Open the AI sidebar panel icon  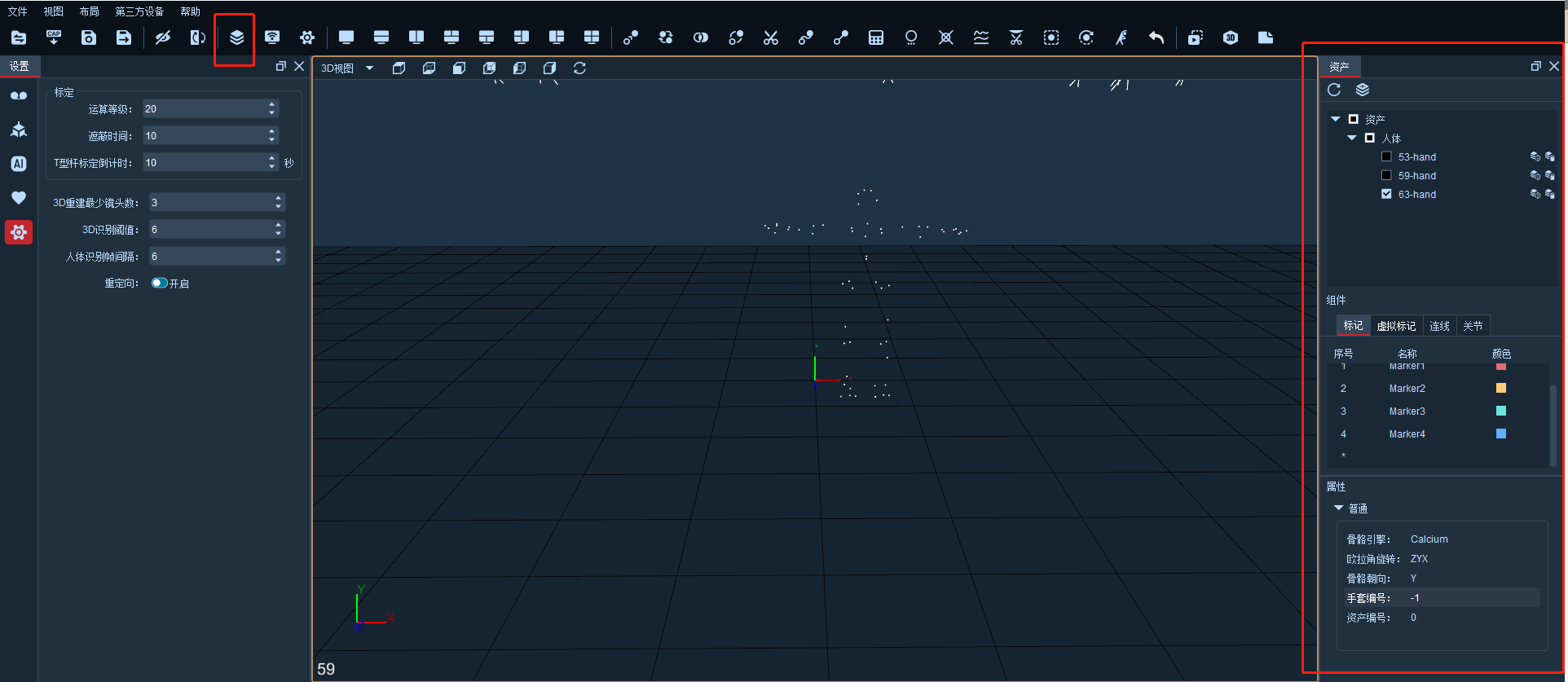click(x=19, y=164)
